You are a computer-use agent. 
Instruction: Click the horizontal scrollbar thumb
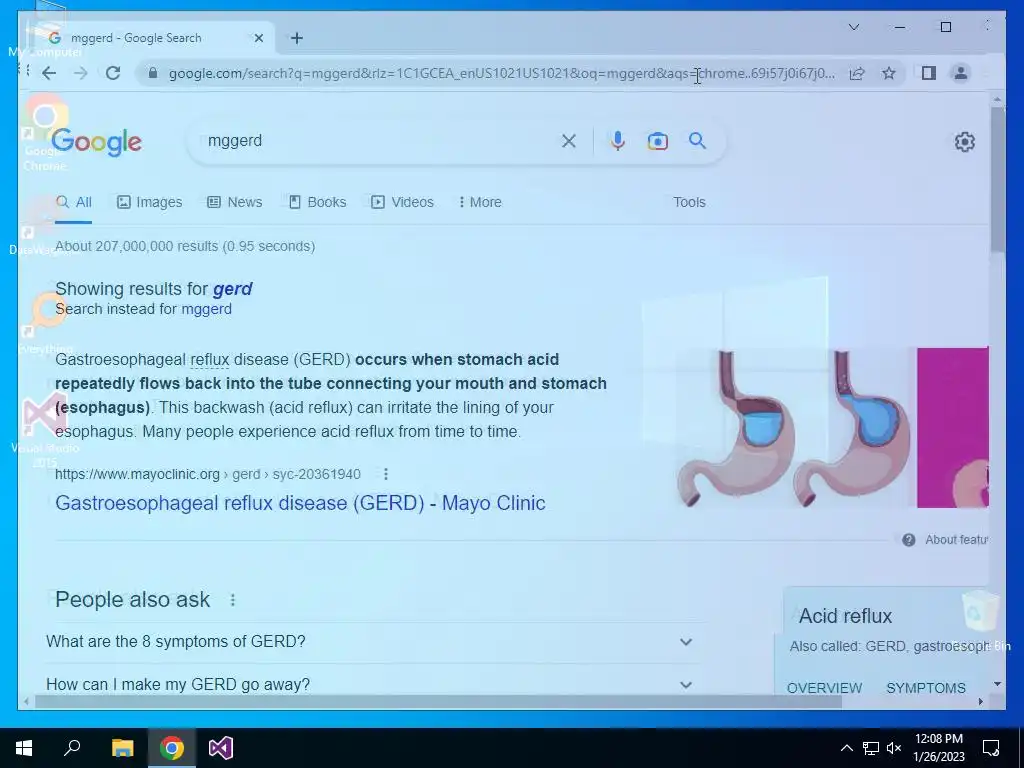tap(438, 701)
